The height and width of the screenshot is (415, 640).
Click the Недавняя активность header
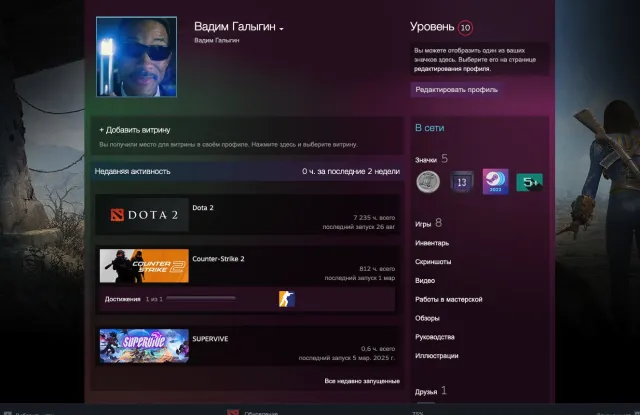click(x=132, y=171)
